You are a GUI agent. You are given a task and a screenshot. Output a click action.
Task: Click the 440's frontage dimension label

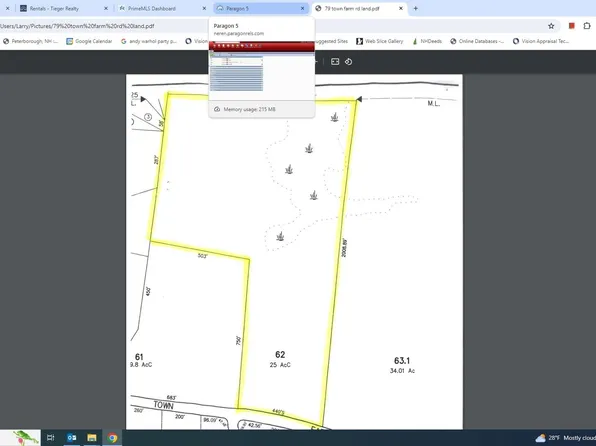[278, 412]
